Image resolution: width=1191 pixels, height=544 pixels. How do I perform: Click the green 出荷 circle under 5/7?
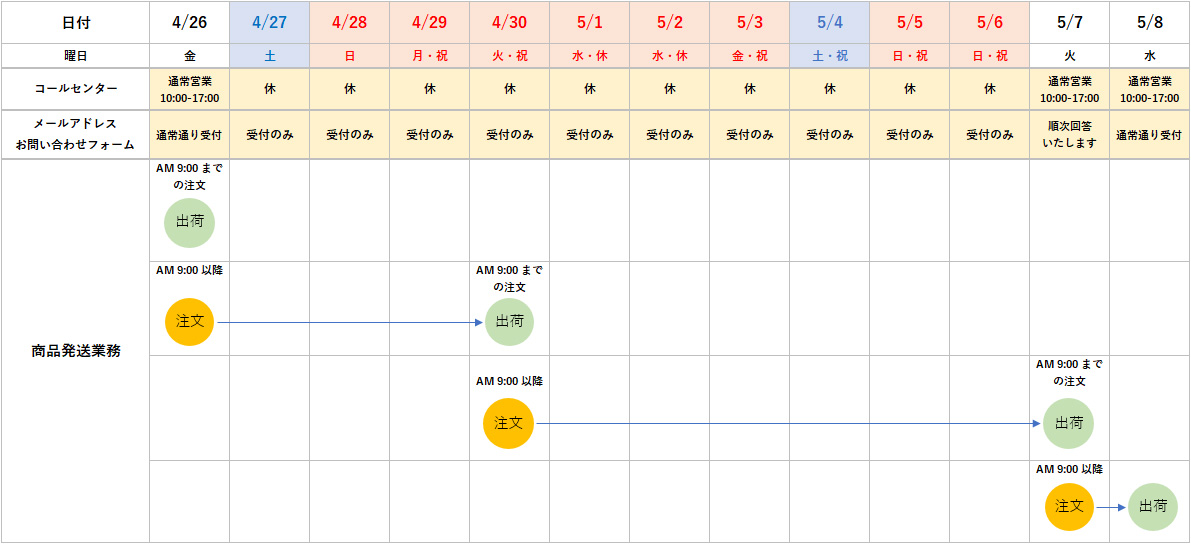tap(1068, 423)
